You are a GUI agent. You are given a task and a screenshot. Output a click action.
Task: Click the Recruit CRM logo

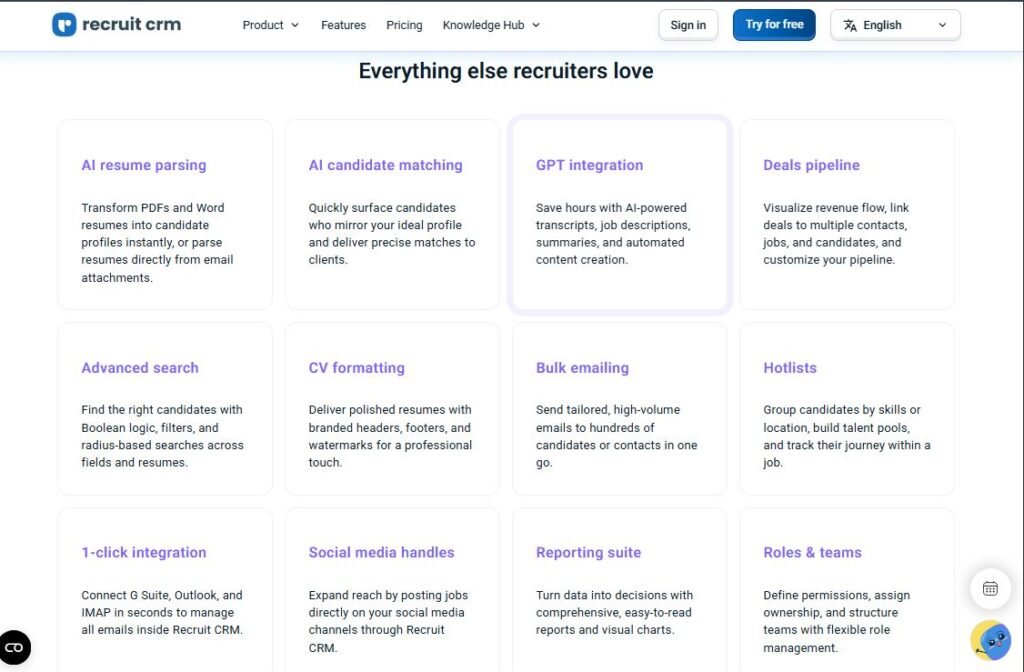tap(116, 24)
